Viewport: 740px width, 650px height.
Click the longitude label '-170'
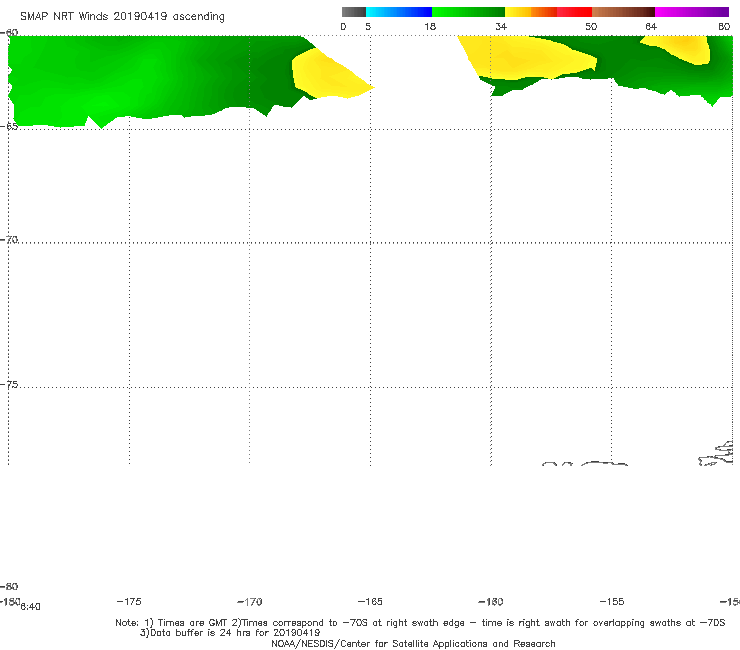pyautogui.click(x=250, y=601)
